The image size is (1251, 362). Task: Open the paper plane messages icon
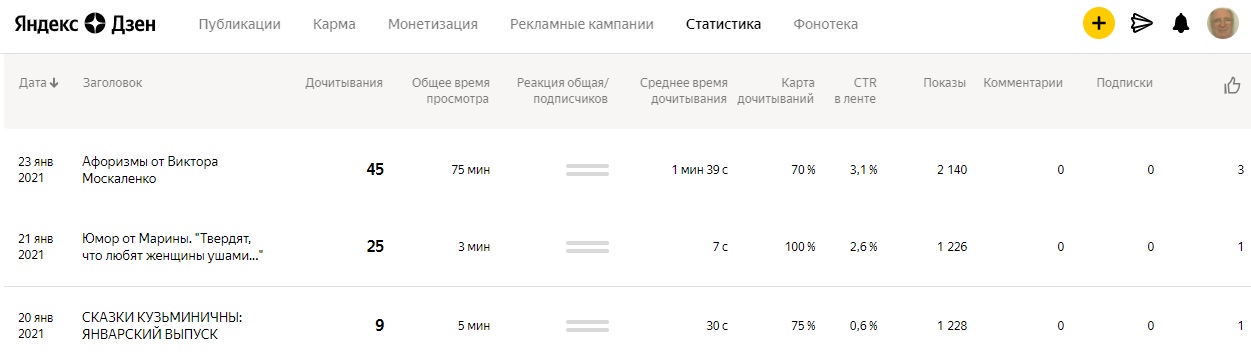1141,24
